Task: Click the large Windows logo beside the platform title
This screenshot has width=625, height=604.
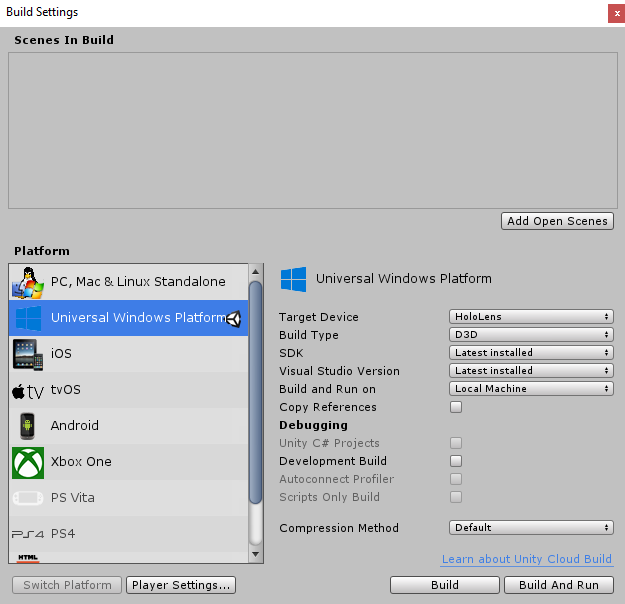Action: (x=293, y=279)
